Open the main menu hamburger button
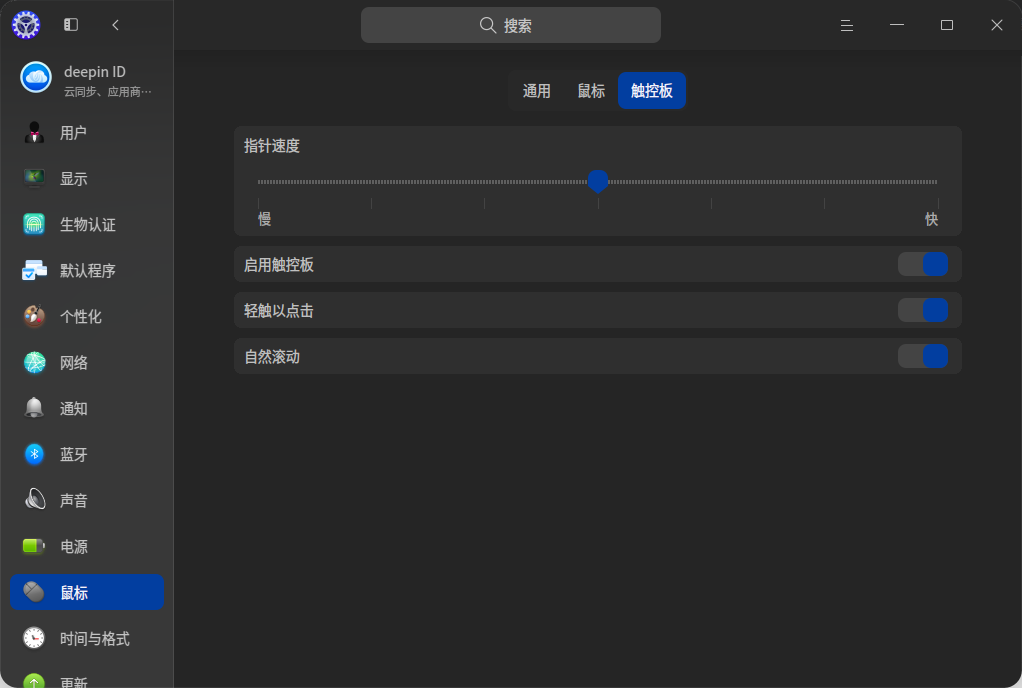This screenshot has height=688, width=1022. tap(847, 25)
